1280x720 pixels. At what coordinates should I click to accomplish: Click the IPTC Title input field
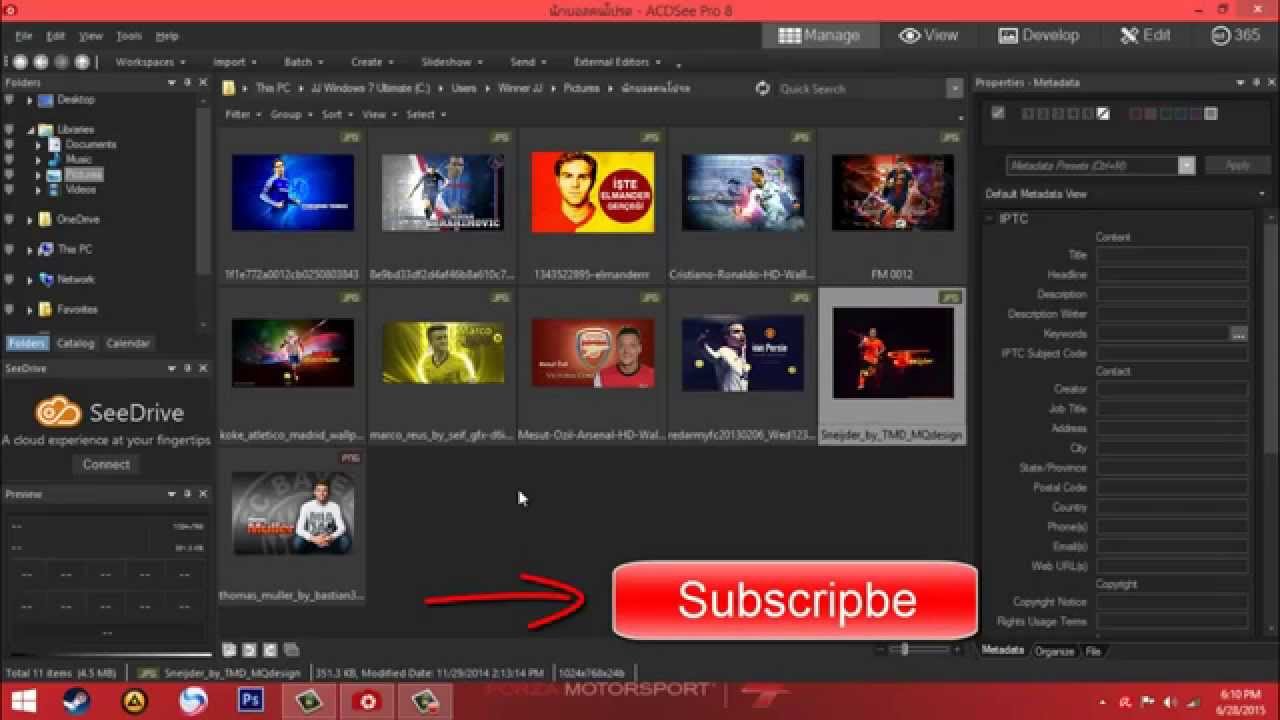(x=1172, y=255)
